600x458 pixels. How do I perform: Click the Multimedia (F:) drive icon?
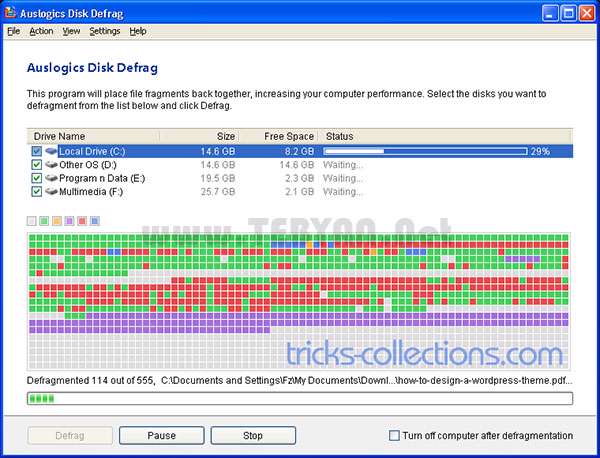[x=51, y=191]
